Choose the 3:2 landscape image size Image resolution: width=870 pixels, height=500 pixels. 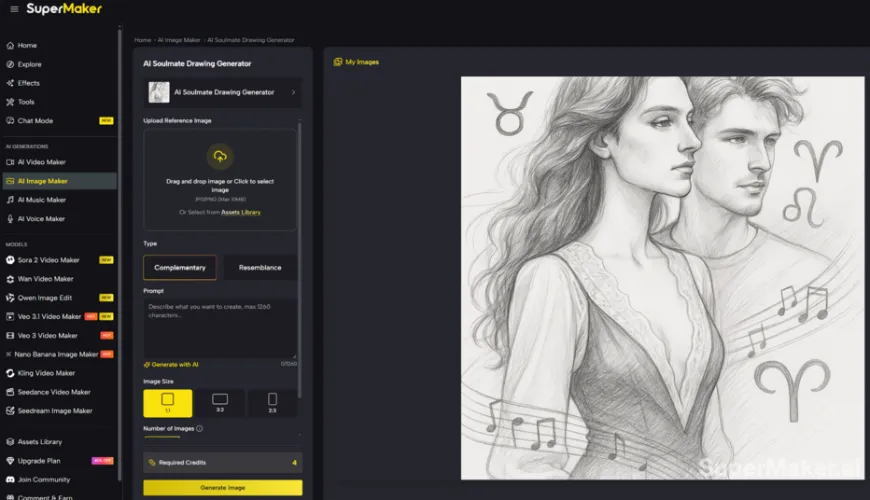pyautogui.click(x=220, y=402)
